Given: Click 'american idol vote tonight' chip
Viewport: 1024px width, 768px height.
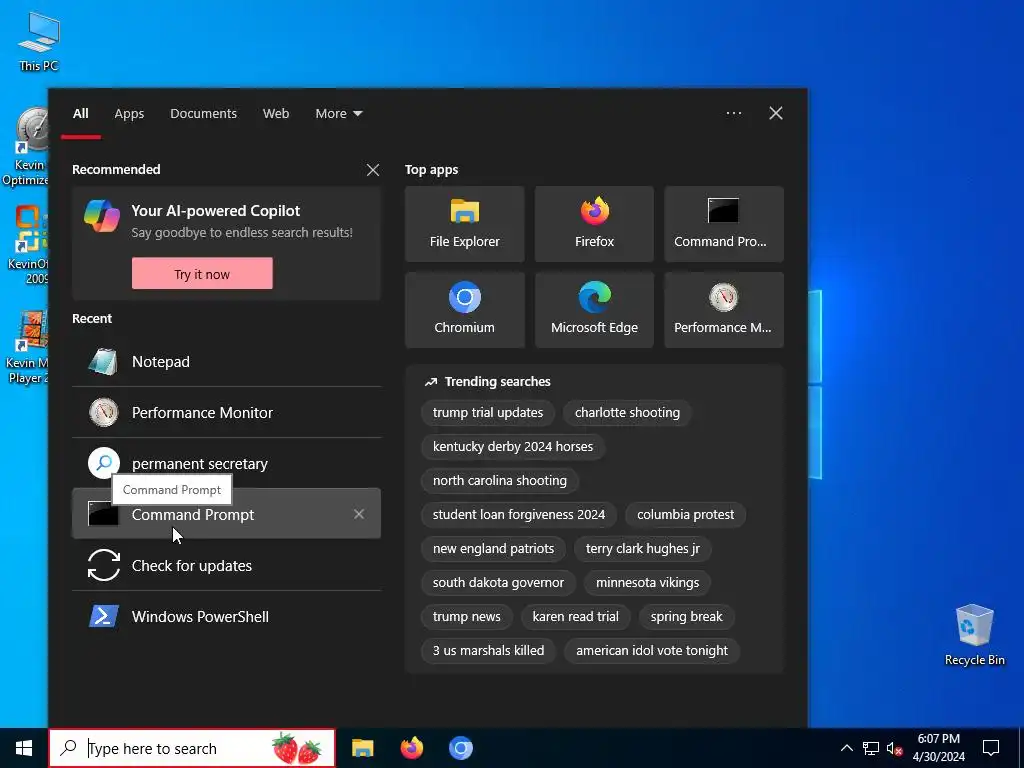Looking at the screenshot, I should click(652, 650).
